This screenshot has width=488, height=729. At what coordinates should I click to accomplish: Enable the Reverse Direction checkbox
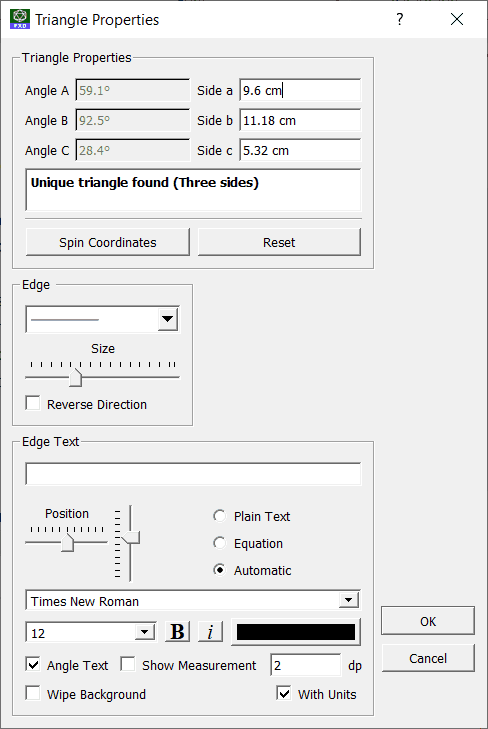(33, 404)
